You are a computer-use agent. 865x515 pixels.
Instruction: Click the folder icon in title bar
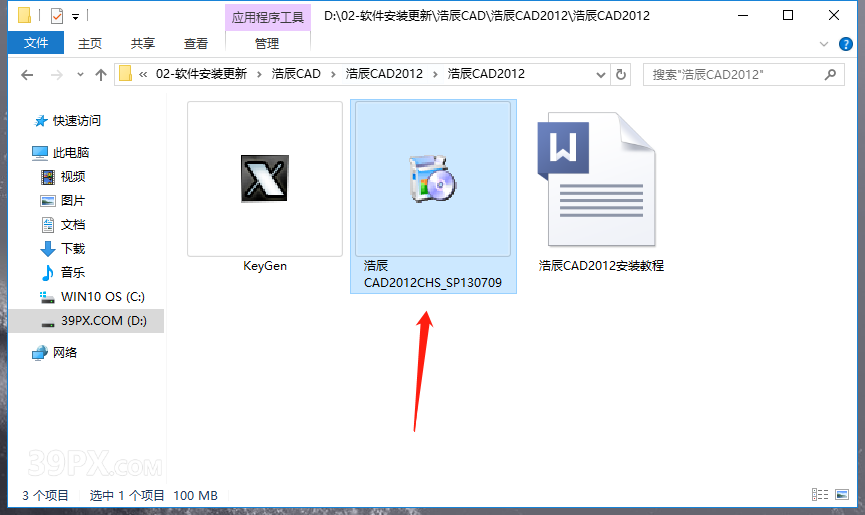click(24, 15)
